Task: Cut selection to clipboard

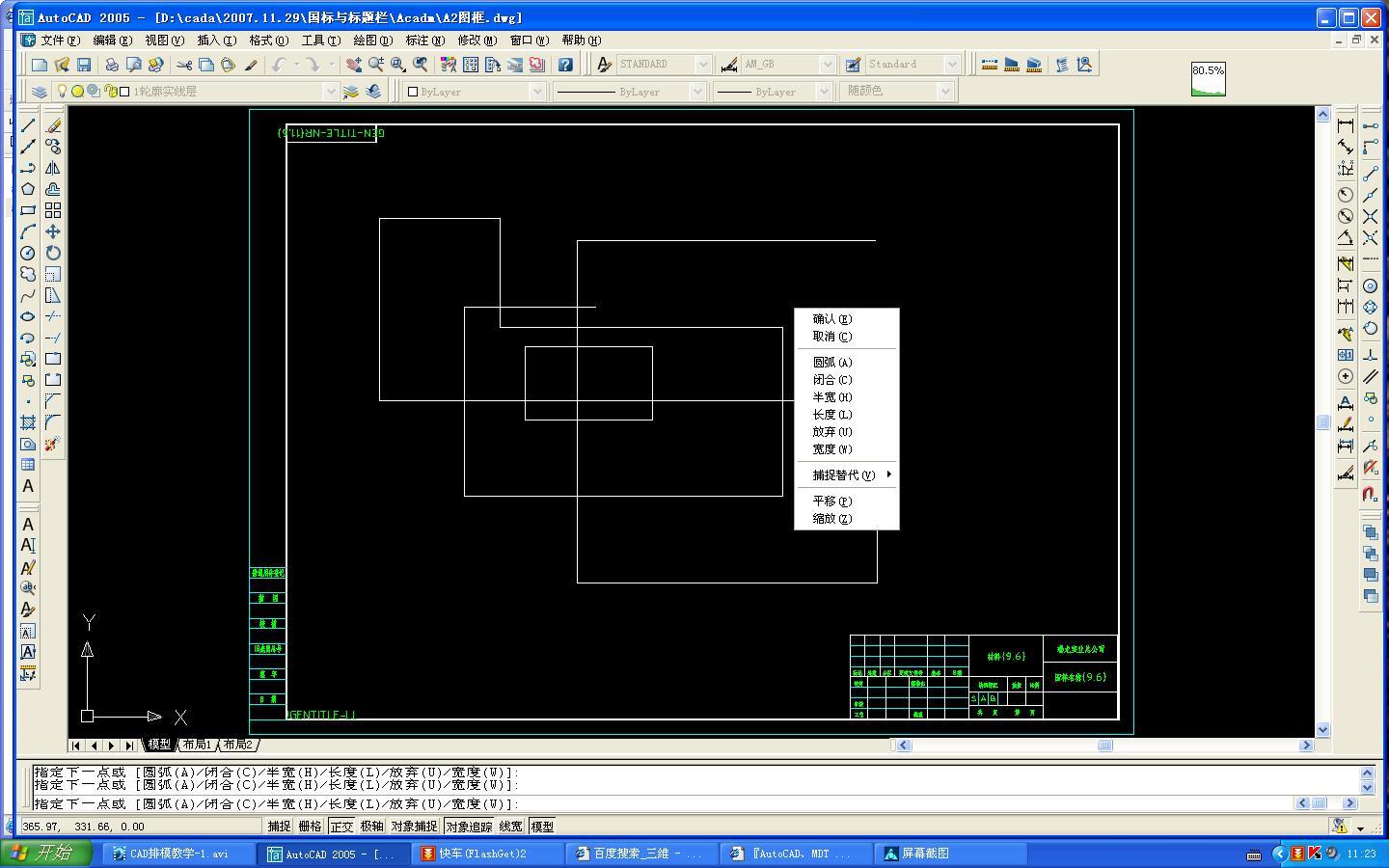Action: (x=184, y=65)
